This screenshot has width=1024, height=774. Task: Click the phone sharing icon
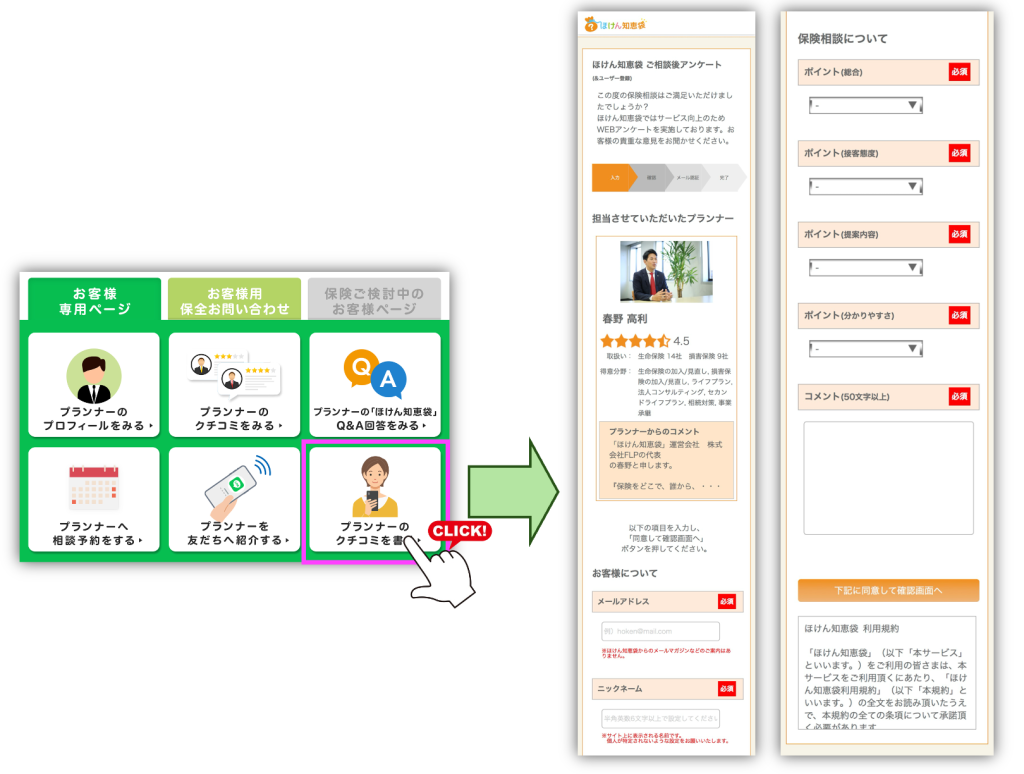coord(237,487)
